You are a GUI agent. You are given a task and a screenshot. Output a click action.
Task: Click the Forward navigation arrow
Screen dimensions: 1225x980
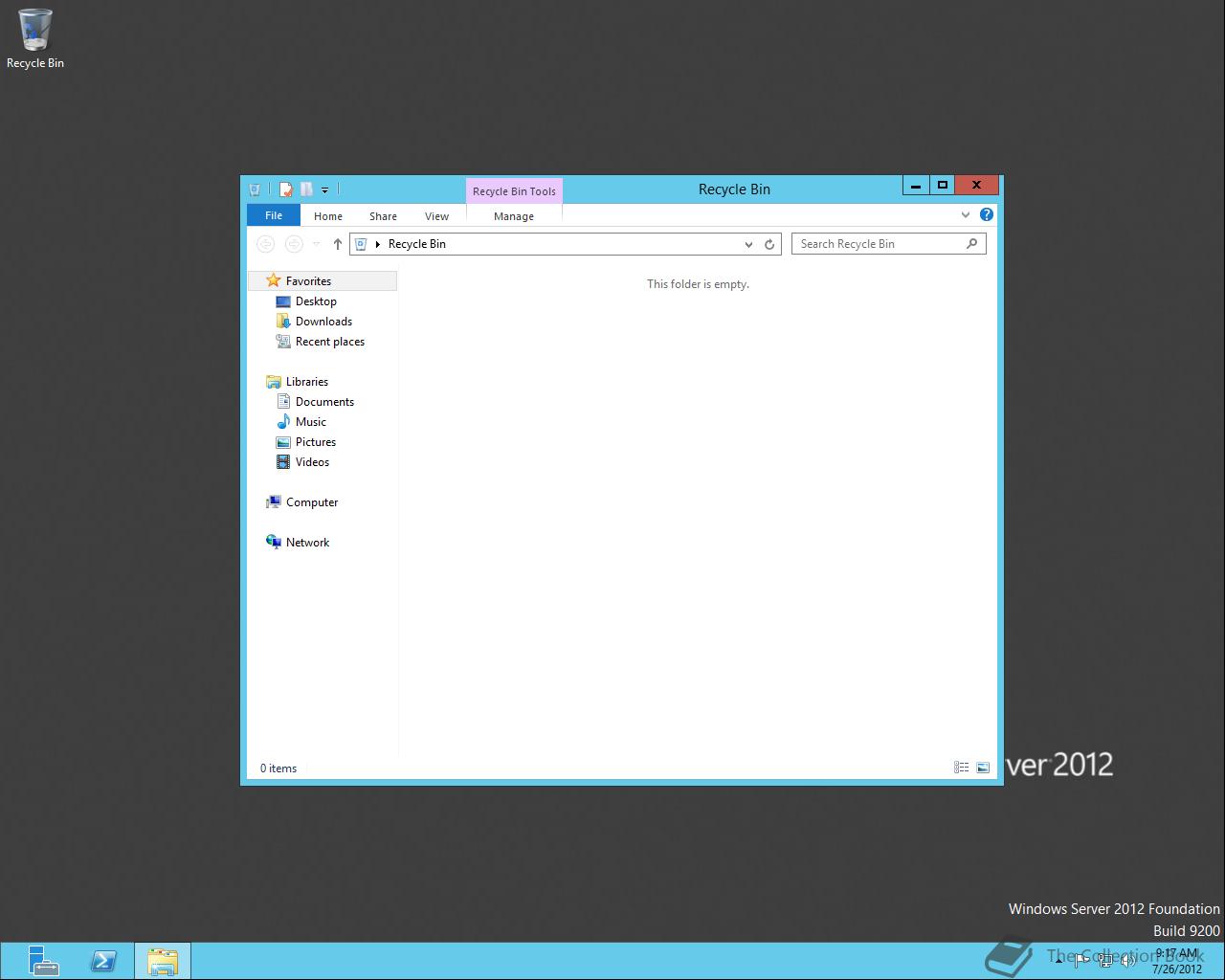click(294, 244)
